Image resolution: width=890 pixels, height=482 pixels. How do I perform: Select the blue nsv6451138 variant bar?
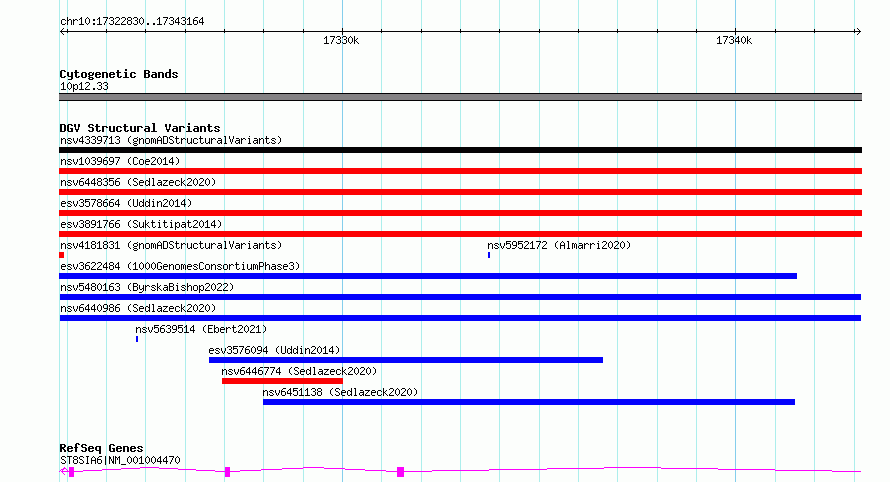529,402
